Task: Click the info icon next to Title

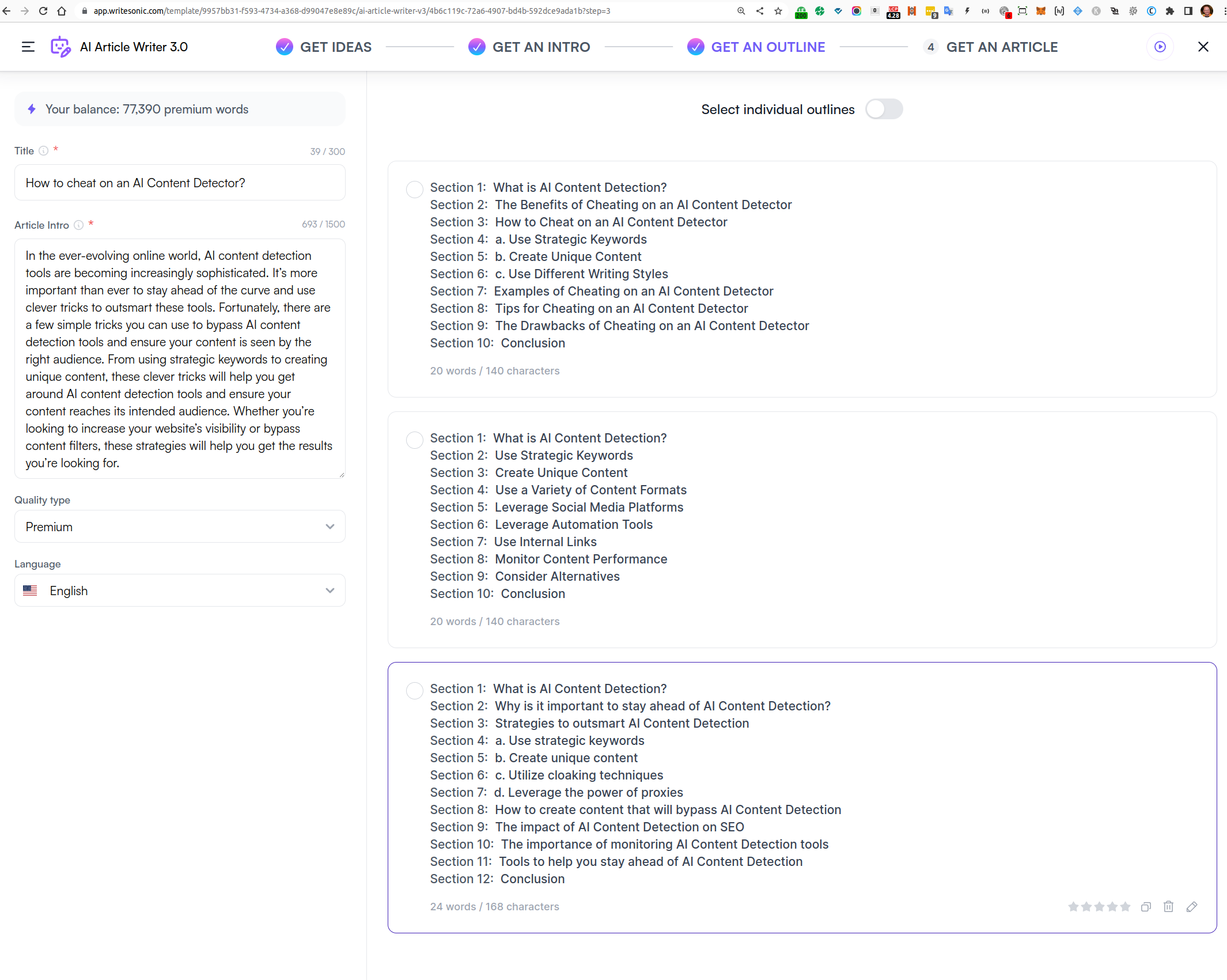Action: [44, 151]
